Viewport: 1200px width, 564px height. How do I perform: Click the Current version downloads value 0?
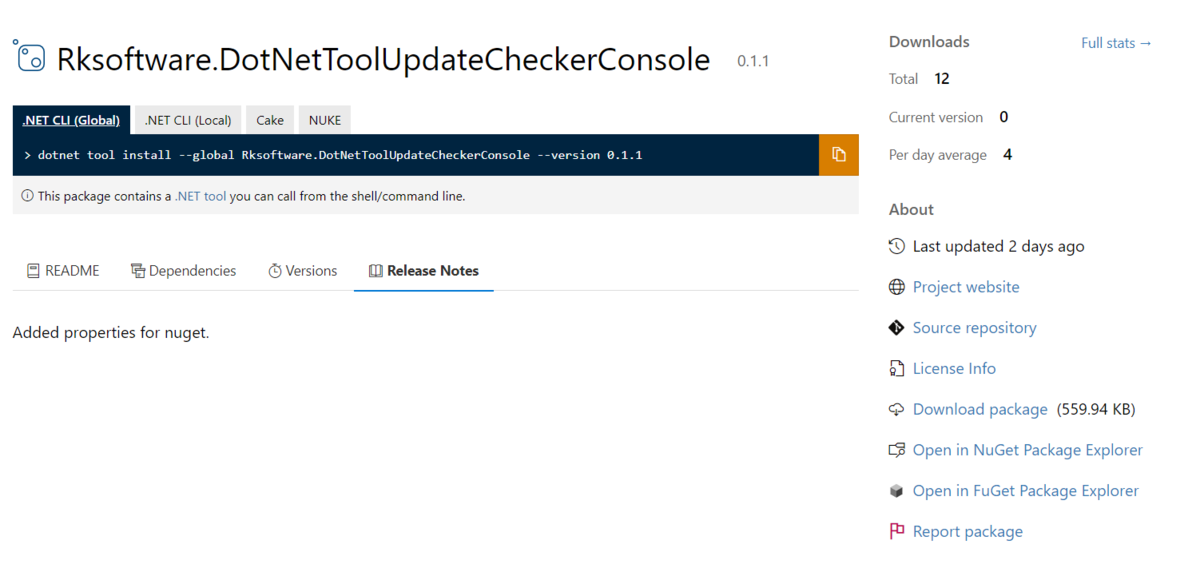click(1004, 117)
